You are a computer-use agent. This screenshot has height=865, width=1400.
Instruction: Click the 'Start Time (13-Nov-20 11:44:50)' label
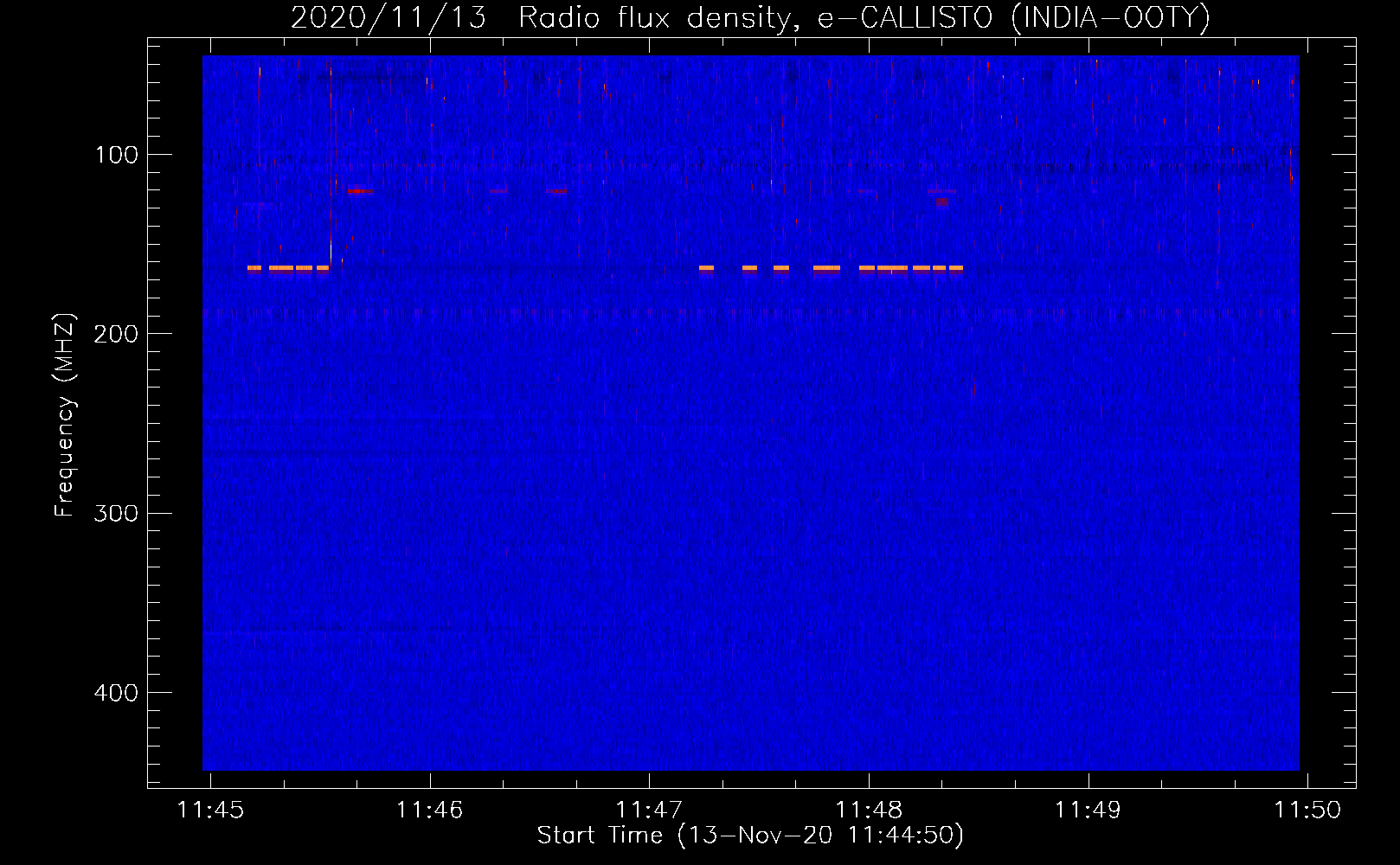point(750,836)
